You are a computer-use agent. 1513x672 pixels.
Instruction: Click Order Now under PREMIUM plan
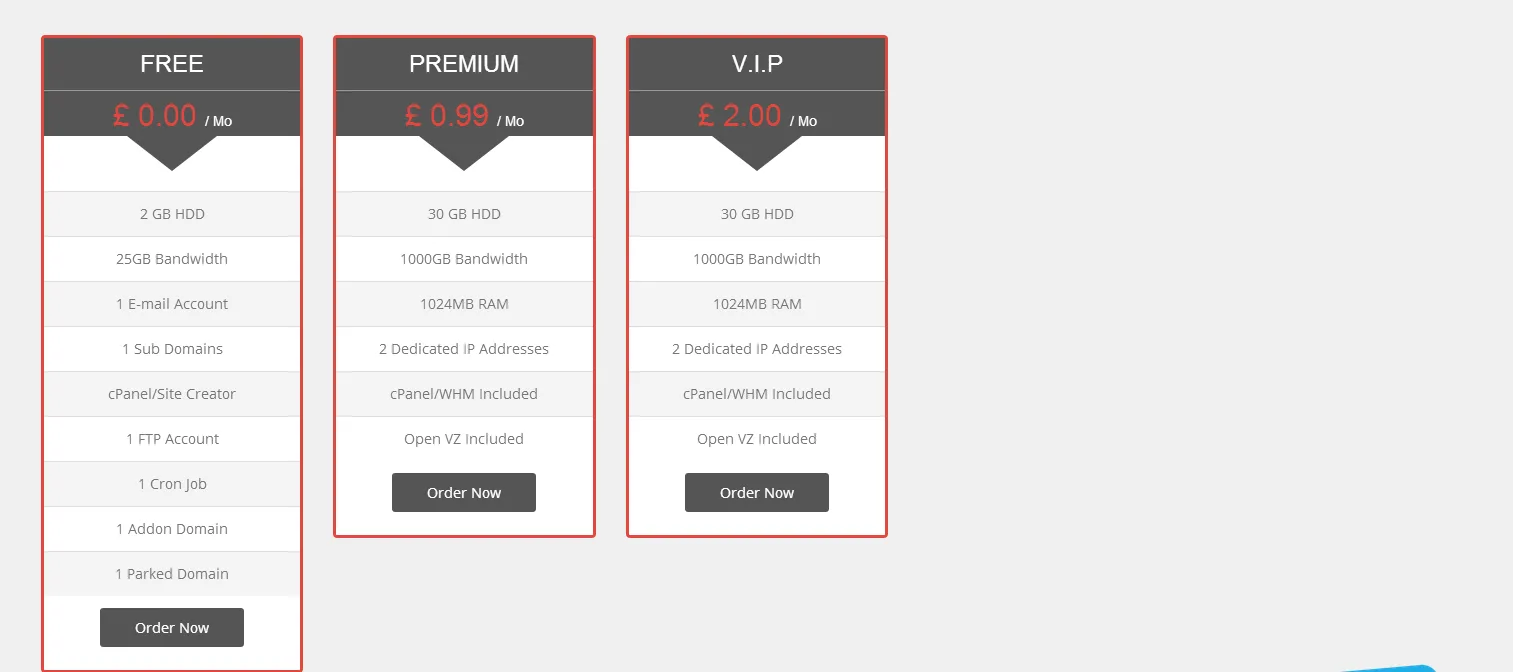(x=464, y=492)
